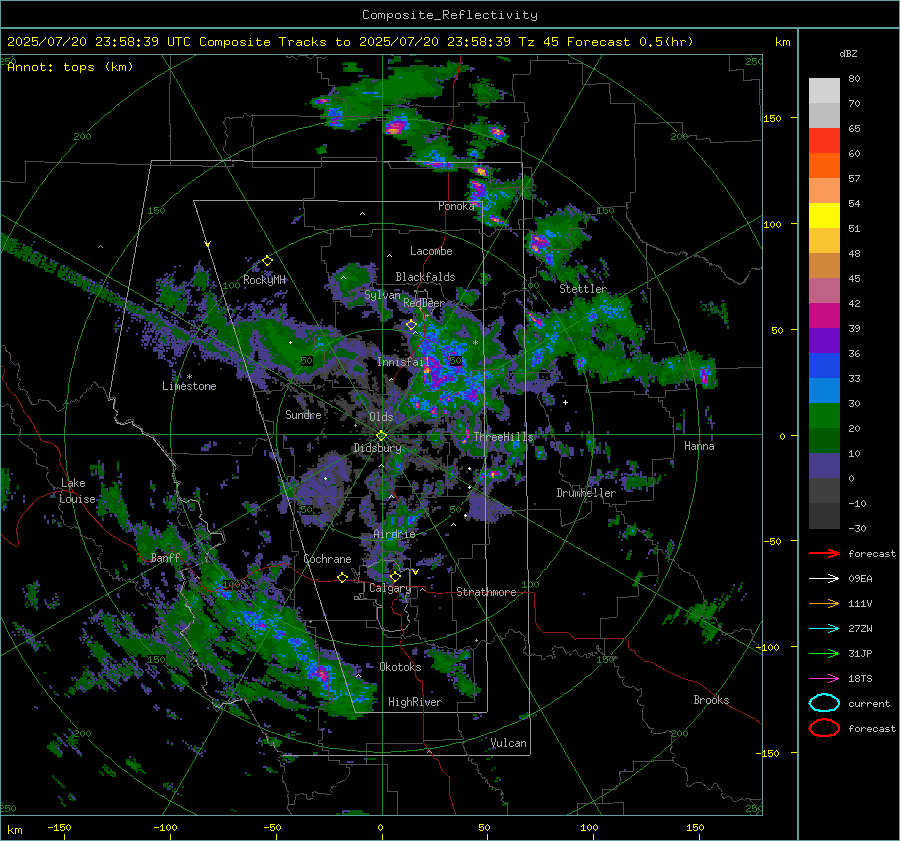The width and height of the screenshot is (900, 841).
Task: Click the 18TS legend label
Action: 860,679
